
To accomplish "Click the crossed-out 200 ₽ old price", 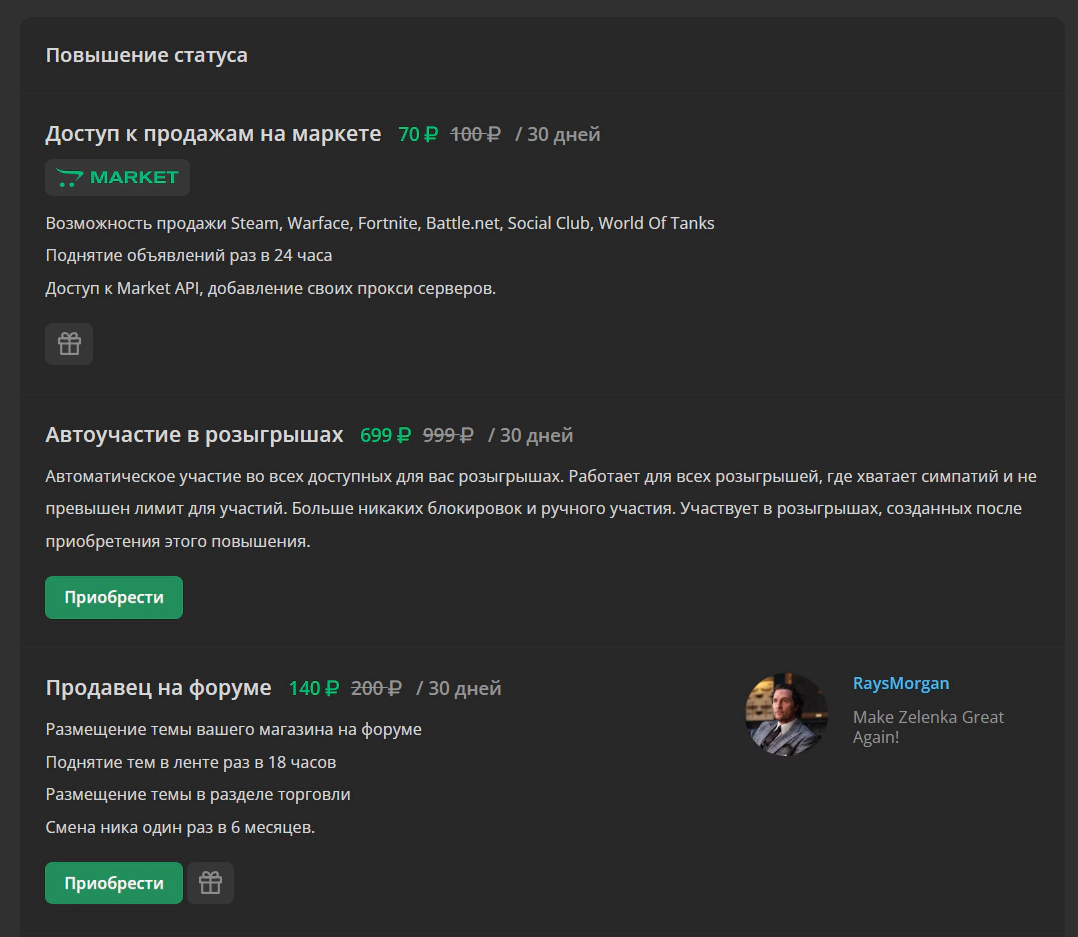I will coord(376,688).
